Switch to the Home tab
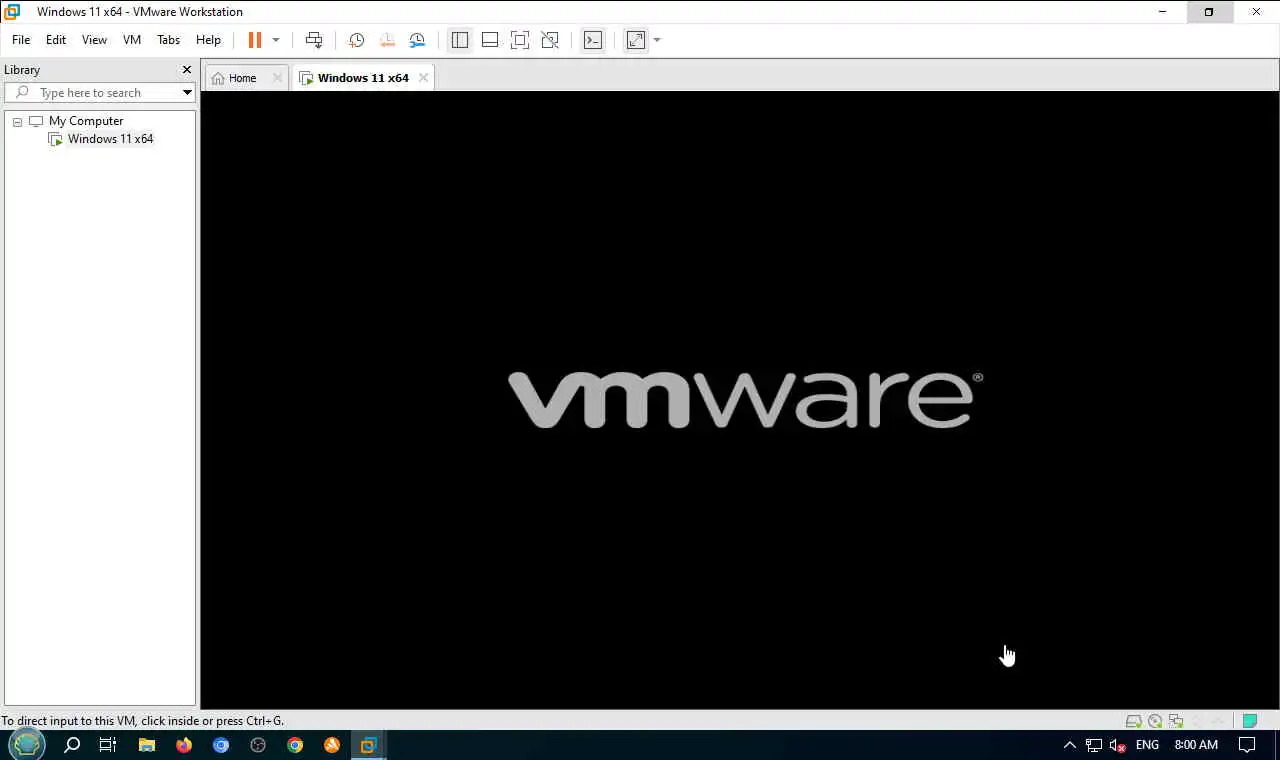This screenshot has width=1280, height=760. 242,78
